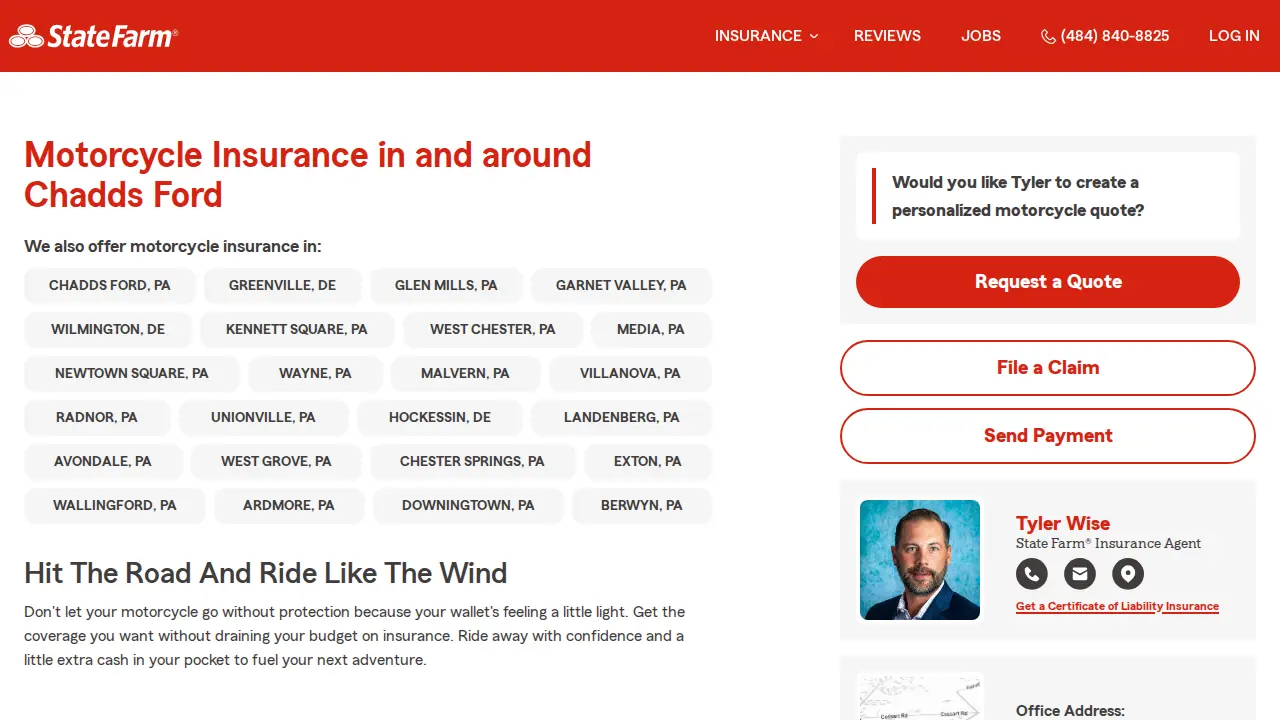Open the office map thumbnail

coord(920,697)
